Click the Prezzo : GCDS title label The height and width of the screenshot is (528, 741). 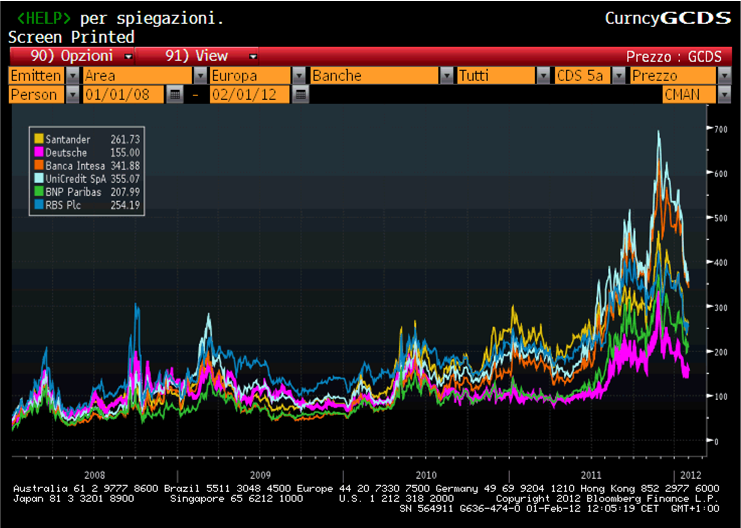click(673, 57)
